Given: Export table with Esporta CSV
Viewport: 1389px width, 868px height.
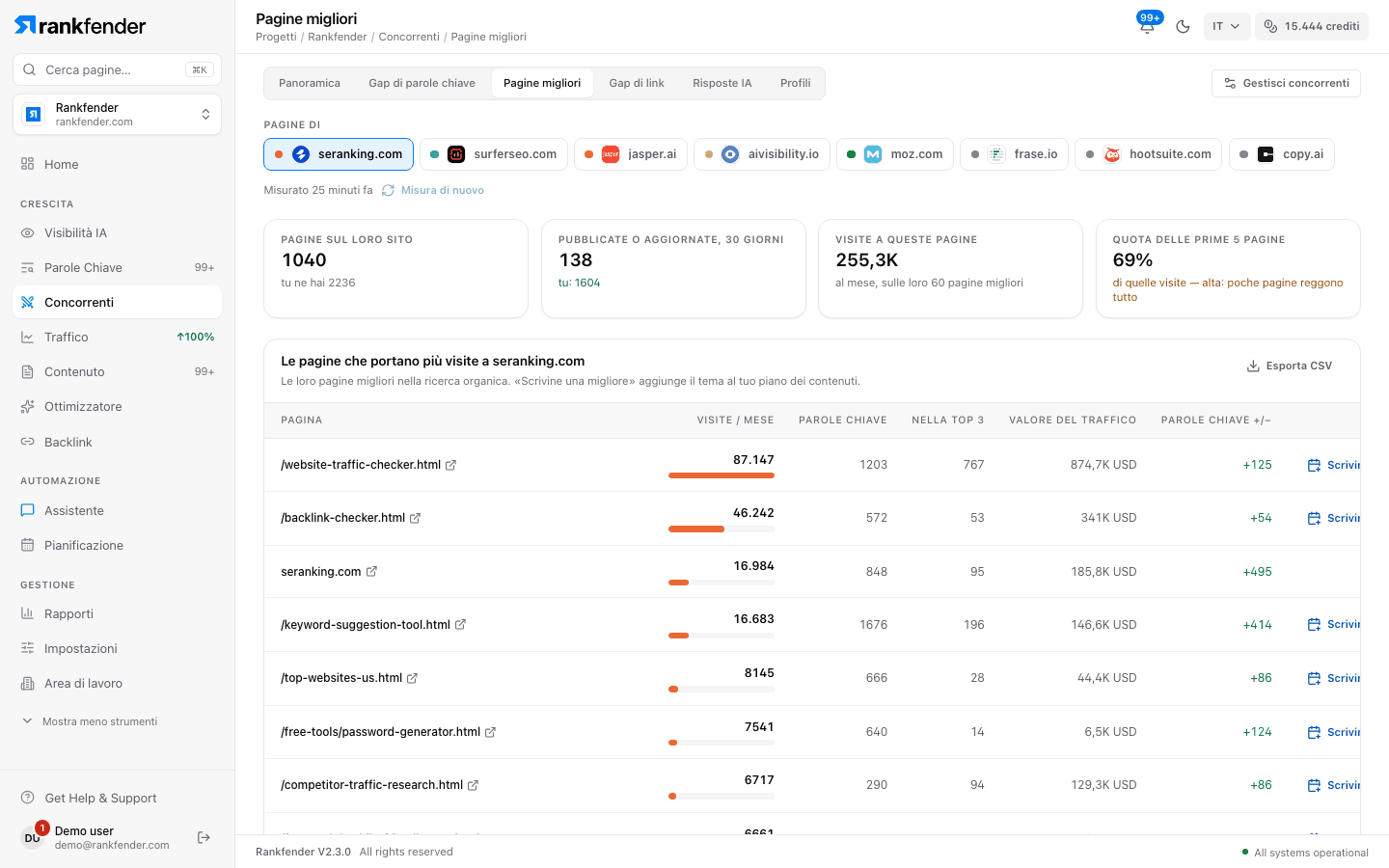Looking at the screenshot, I should point(1290,366).
